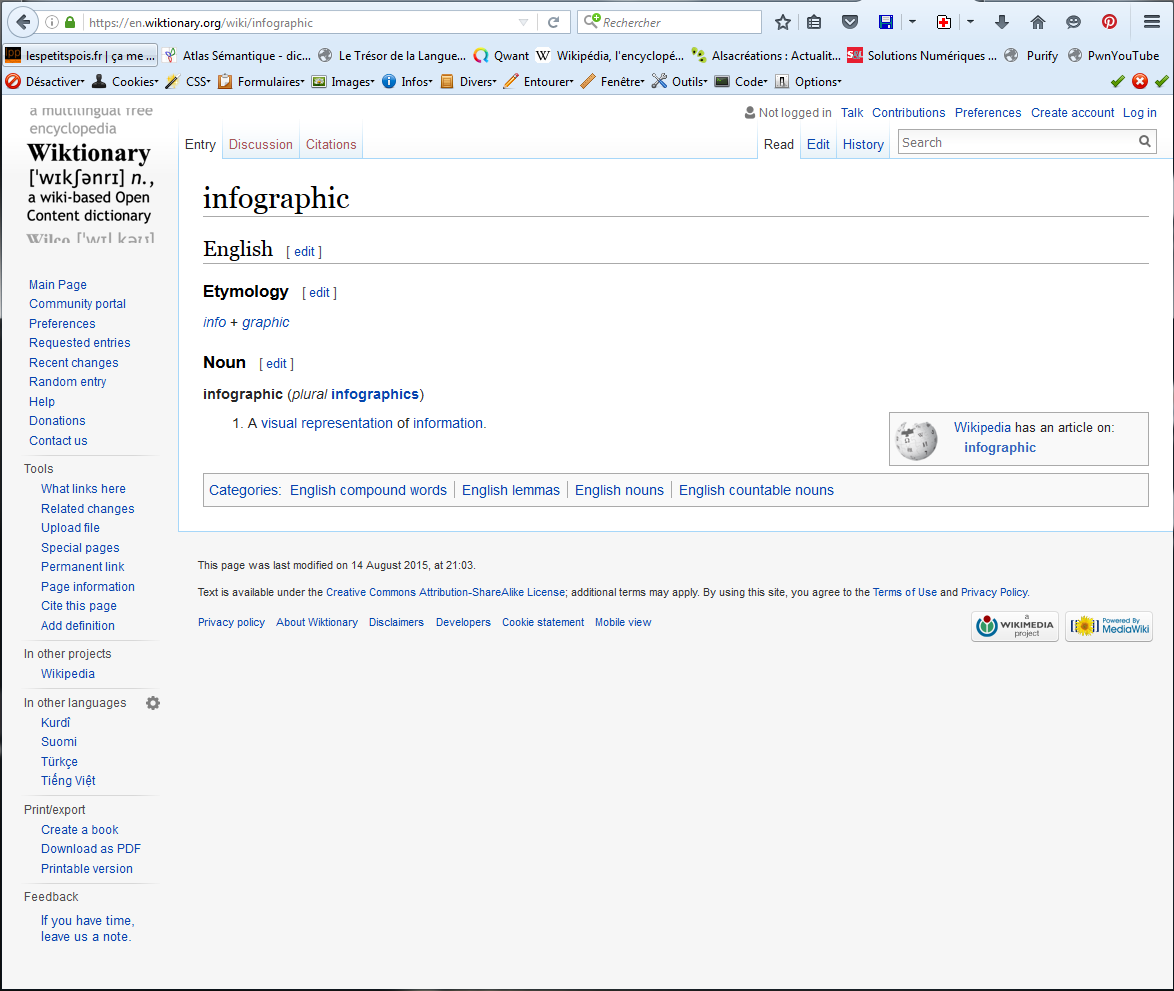Click the Create account link

click(1072, 113)
